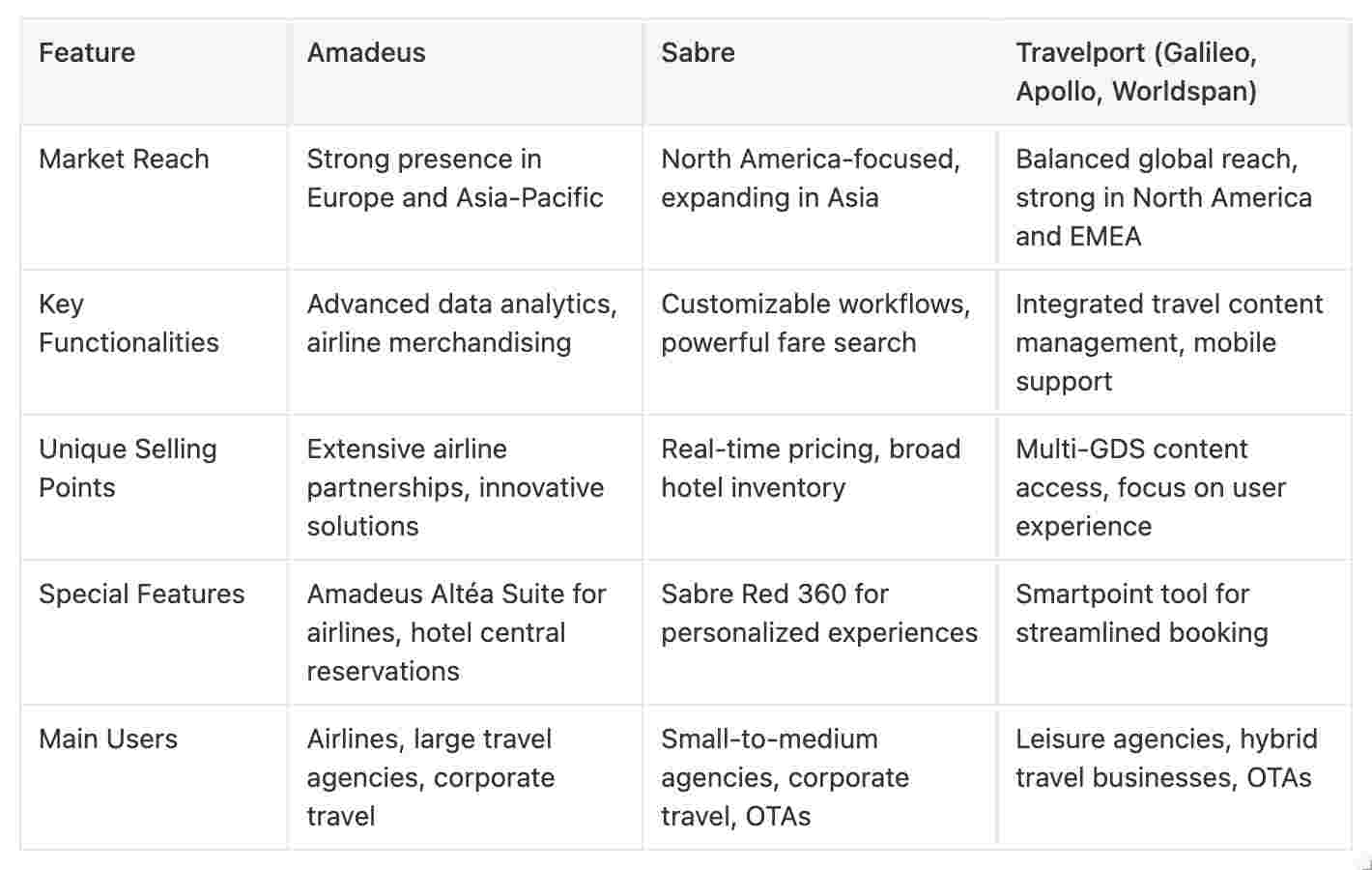This screenshot has width=1372, height=870.
Task: Click the 'Strong presence in Europe' cell
Action: click(x=454, y=178)
